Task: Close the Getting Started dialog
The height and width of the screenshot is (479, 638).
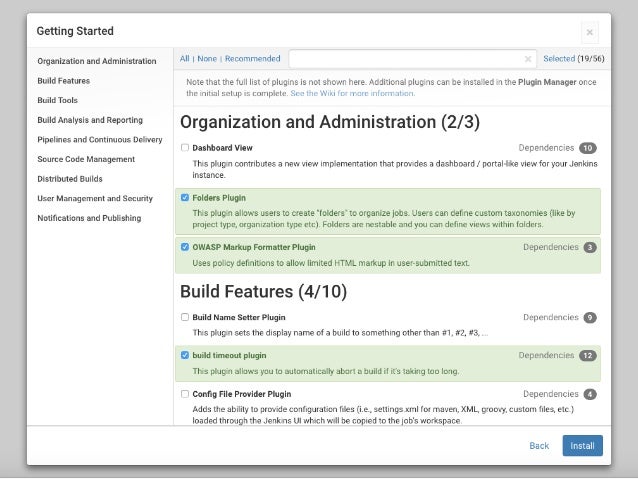Action: [x=590, y=32]
